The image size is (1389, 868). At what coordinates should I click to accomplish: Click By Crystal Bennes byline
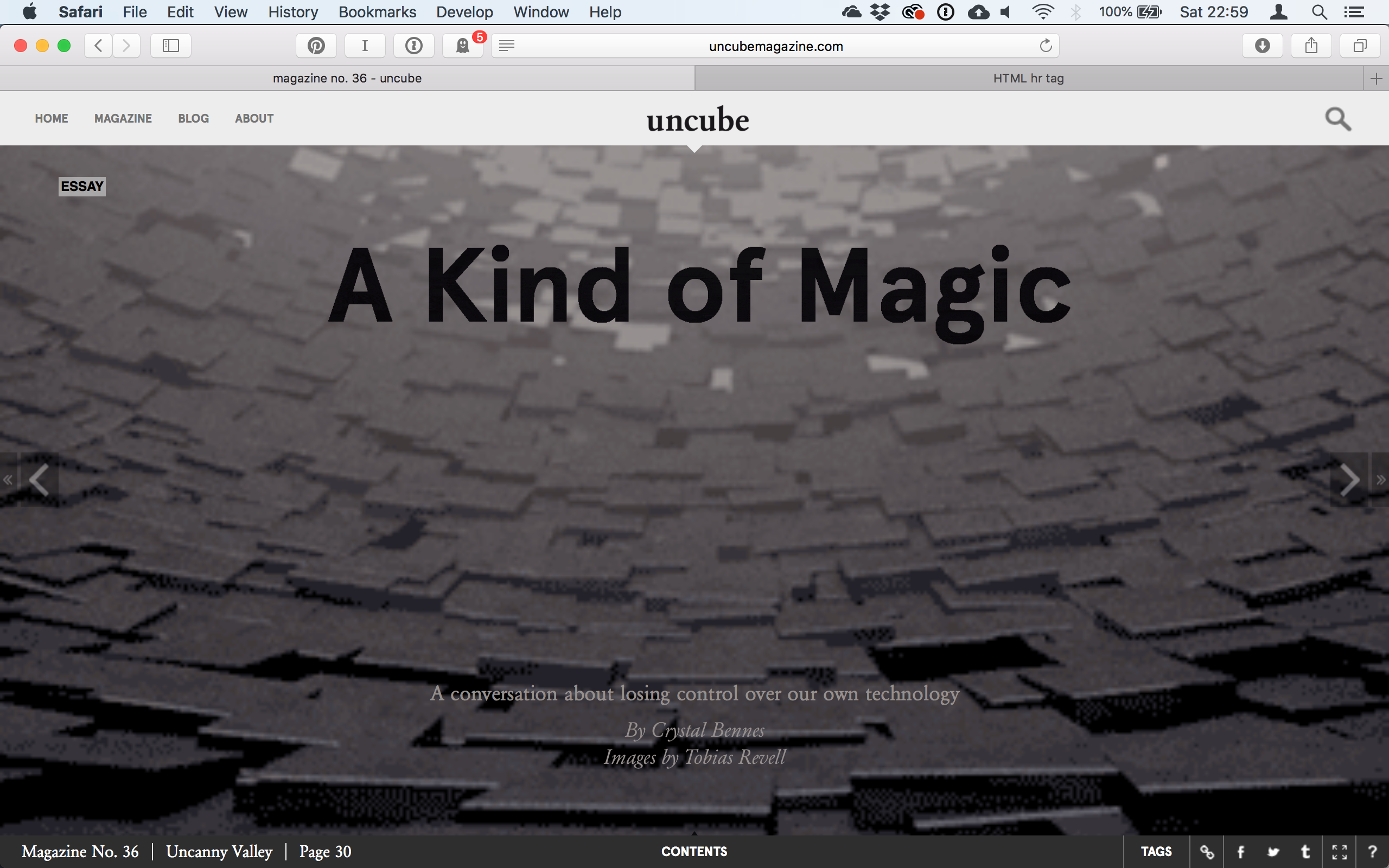[694, 730]
